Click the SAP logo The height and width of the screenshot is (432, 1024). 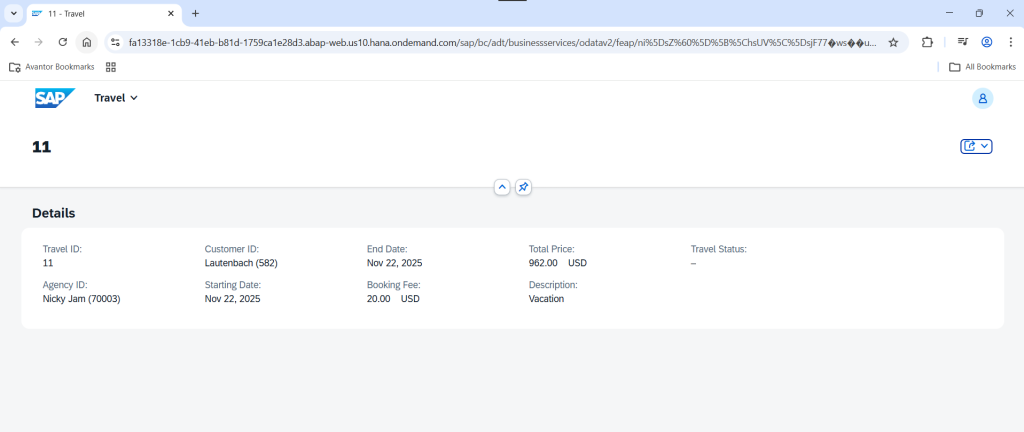coord(55,98)
